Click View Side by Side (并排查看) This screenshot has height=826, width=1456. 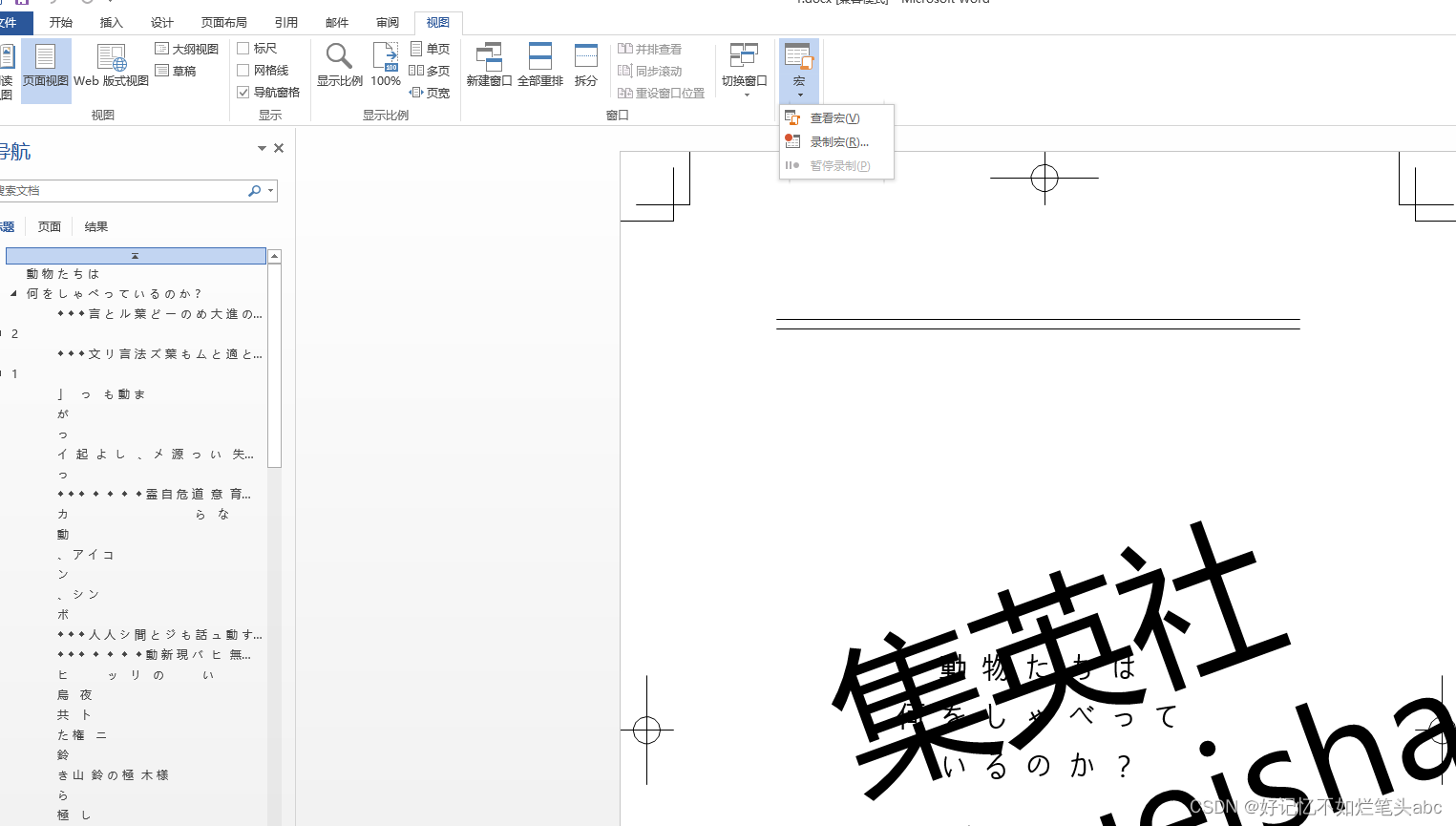(650, 49)
